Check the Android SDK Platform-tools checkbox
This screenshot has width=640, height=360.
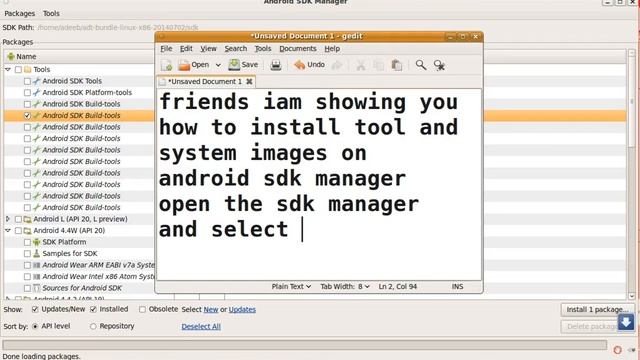tap(27, 93)
